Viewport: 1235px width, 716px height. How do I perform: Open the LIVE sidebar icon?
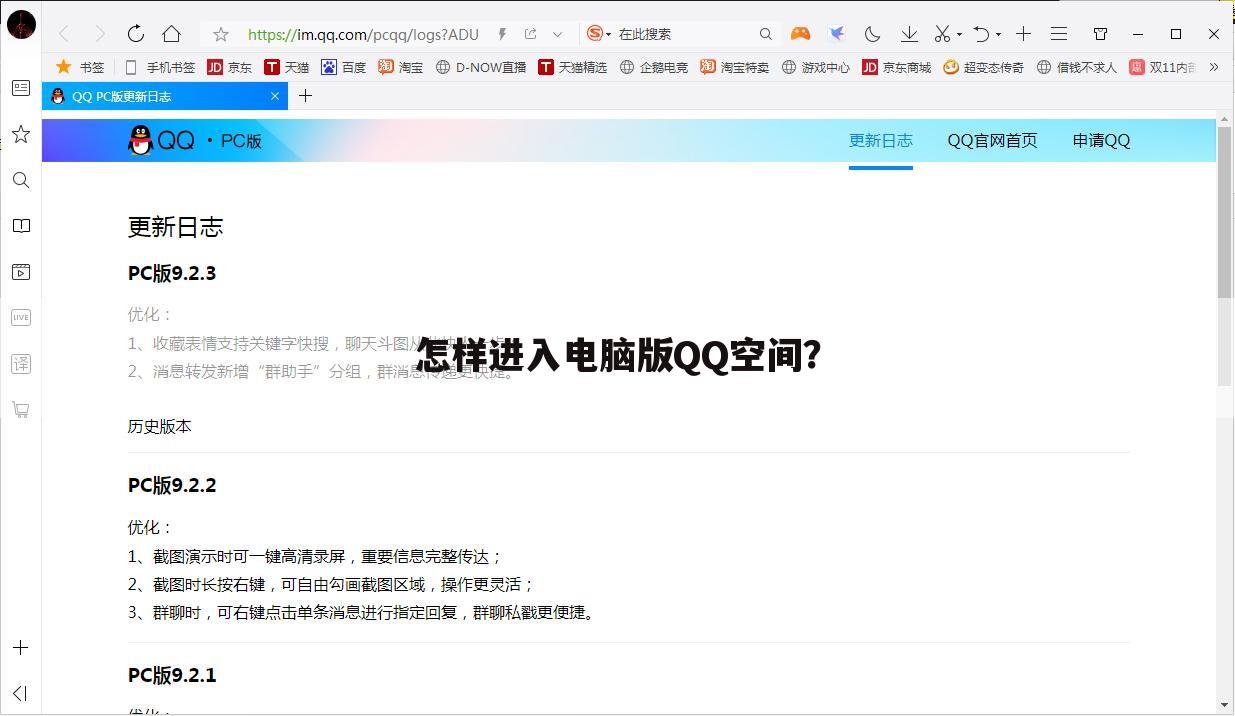[20, 317]
